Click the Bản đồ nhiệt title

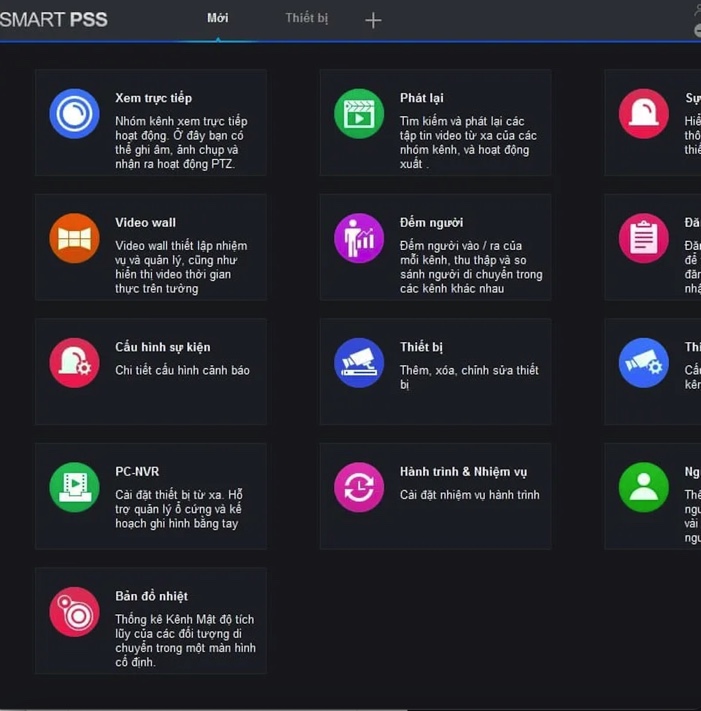(151, 596)
